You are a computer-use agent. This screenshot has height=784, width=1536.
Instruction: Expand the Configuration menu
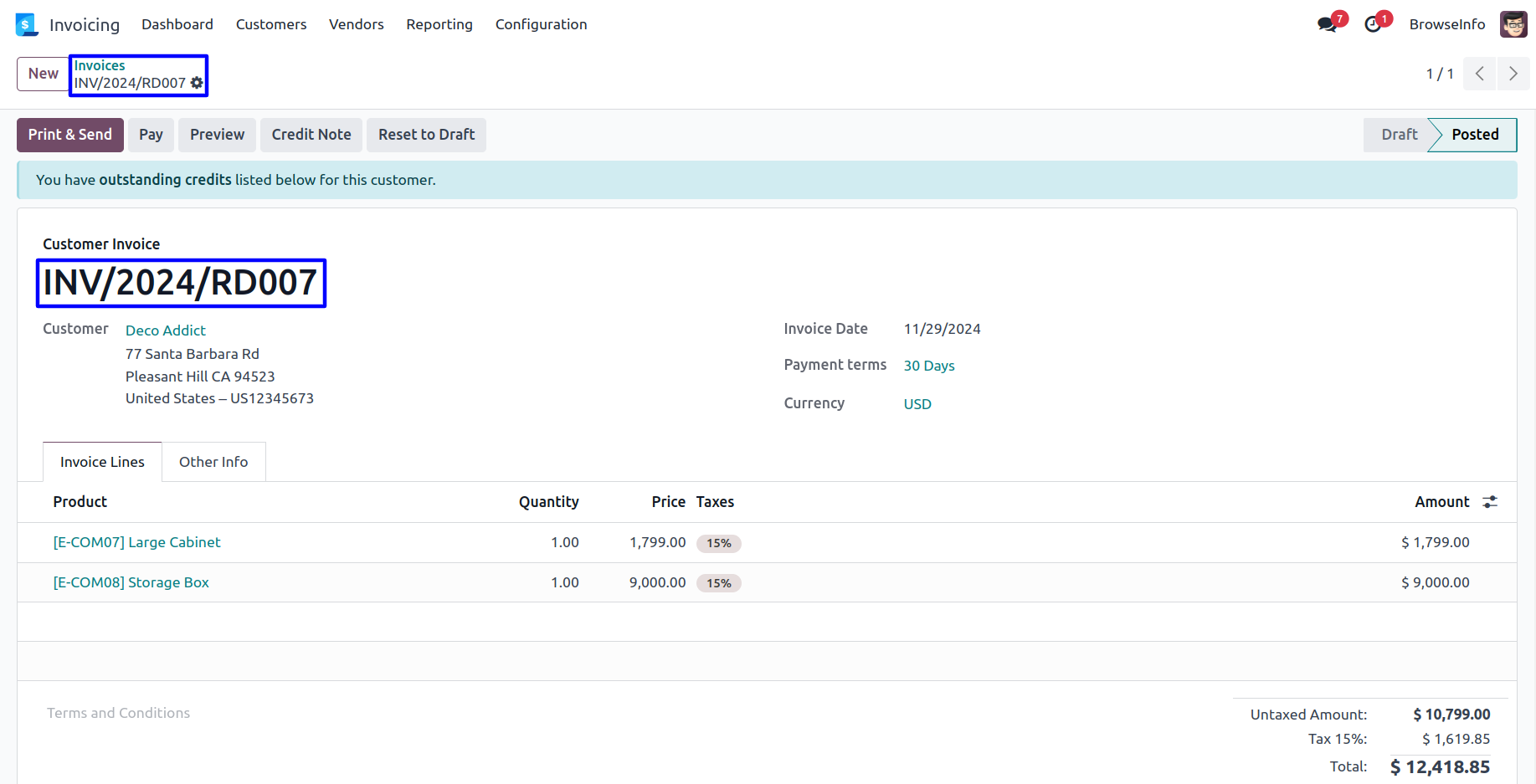pyautogui.click(x=541, y=25)
